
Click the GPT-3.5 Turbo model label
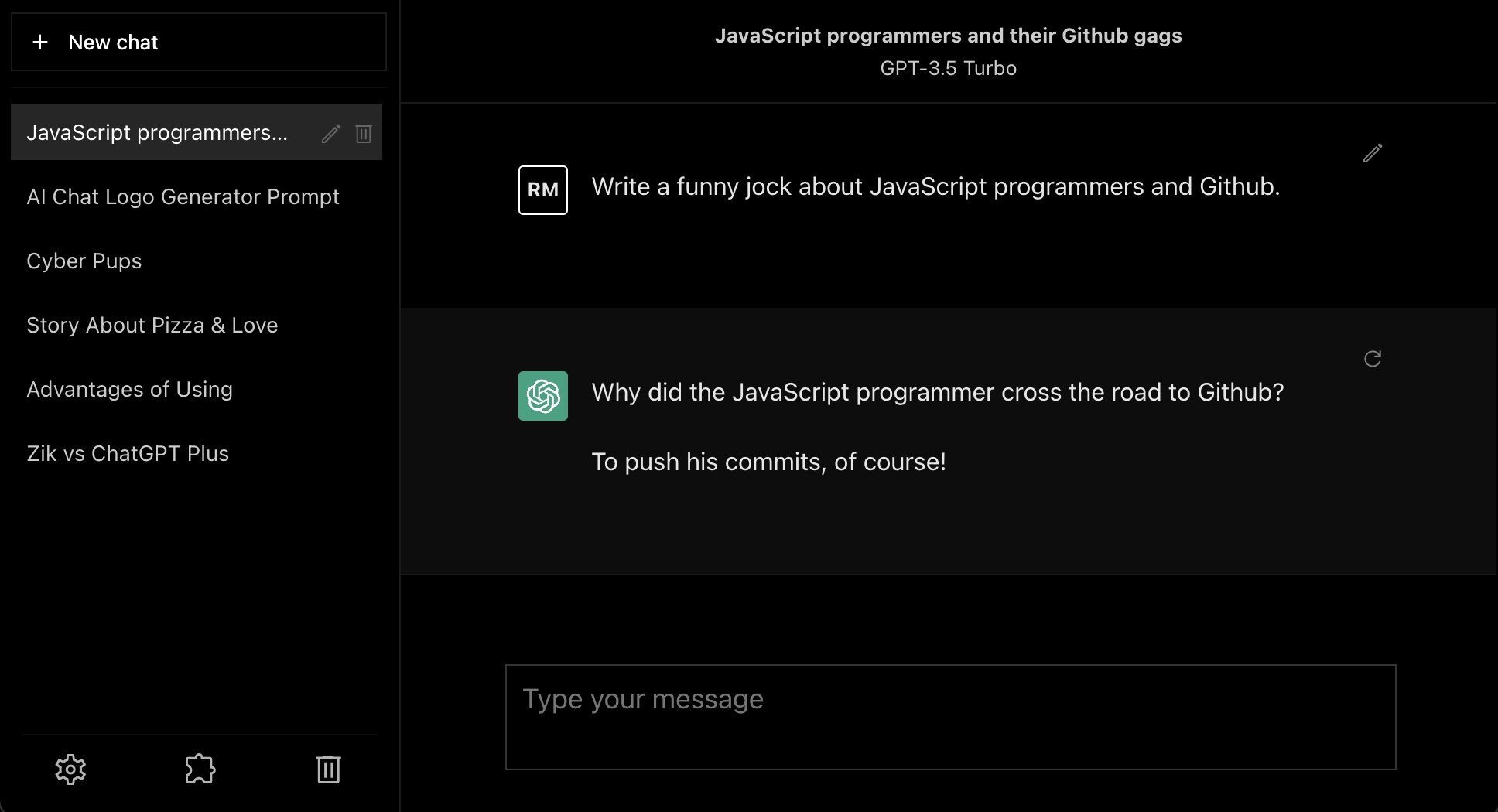949,68
